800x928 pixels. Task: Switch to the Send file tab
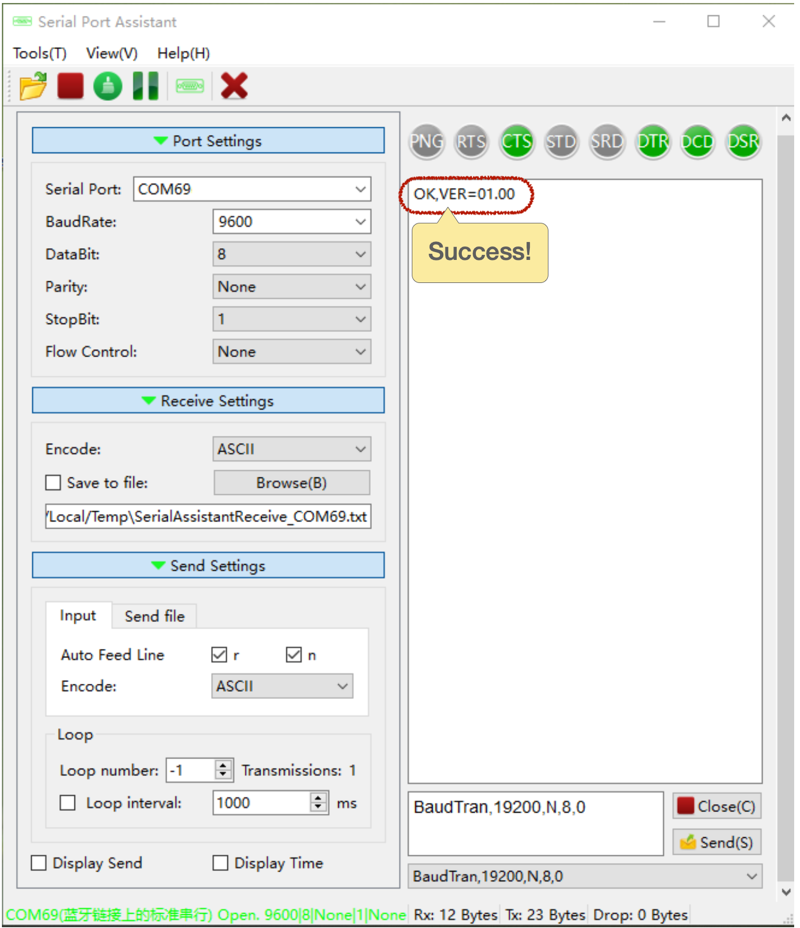point(154,616)
